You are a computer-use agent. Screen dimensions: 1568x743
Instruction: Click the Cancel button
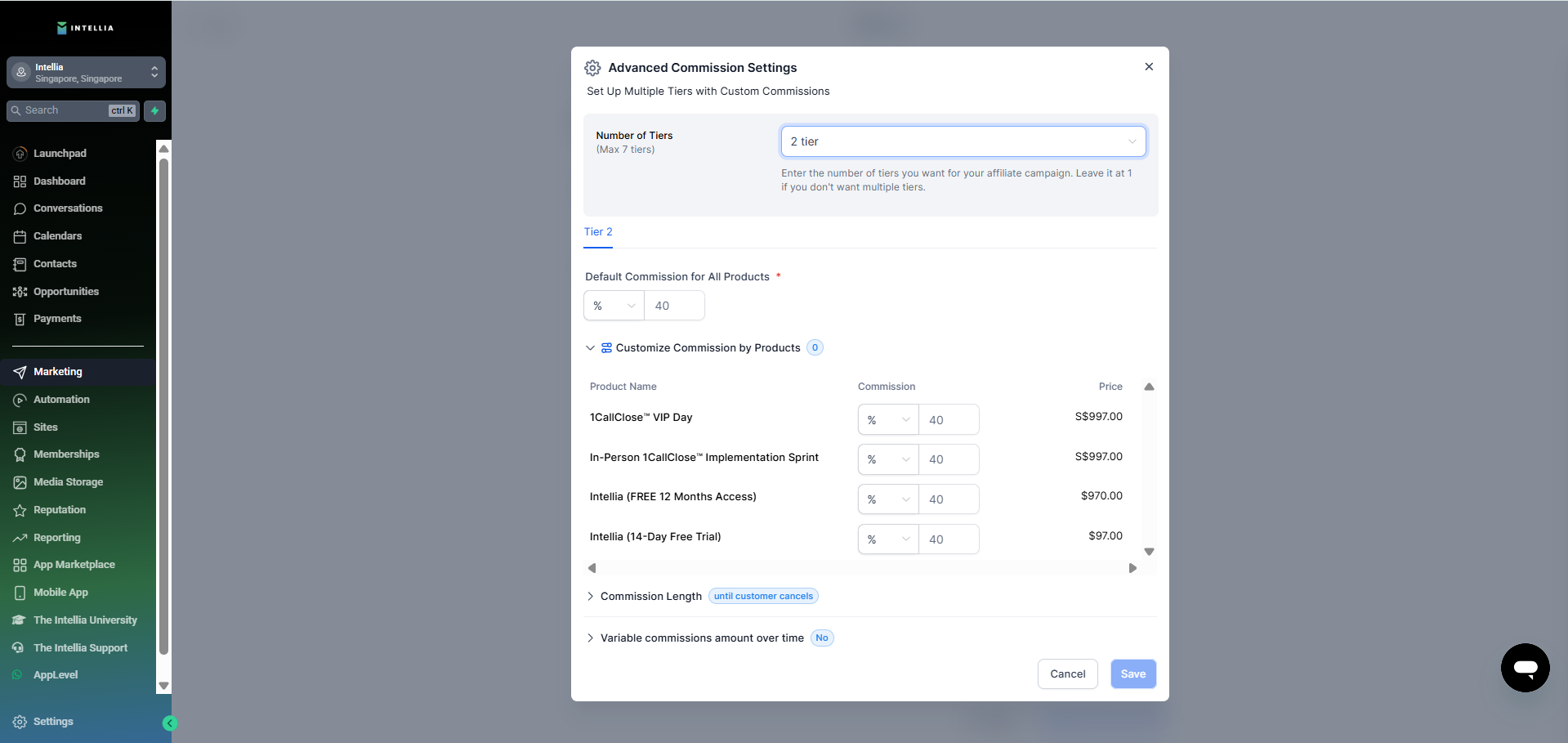coord(1067,674)
